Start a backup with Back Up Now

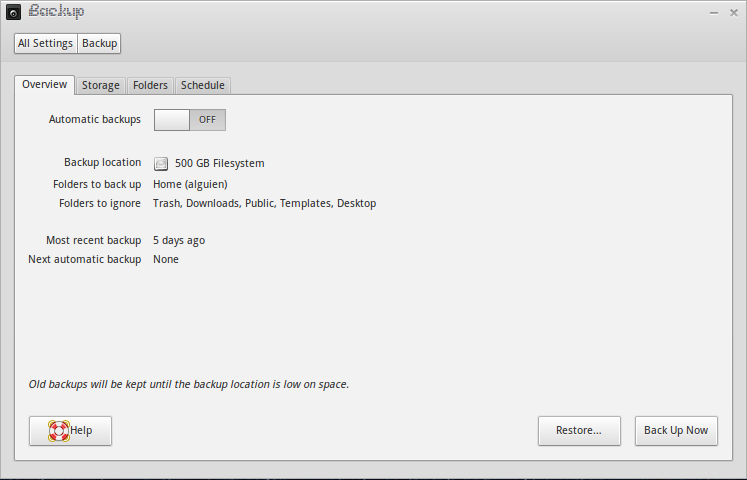675,430
